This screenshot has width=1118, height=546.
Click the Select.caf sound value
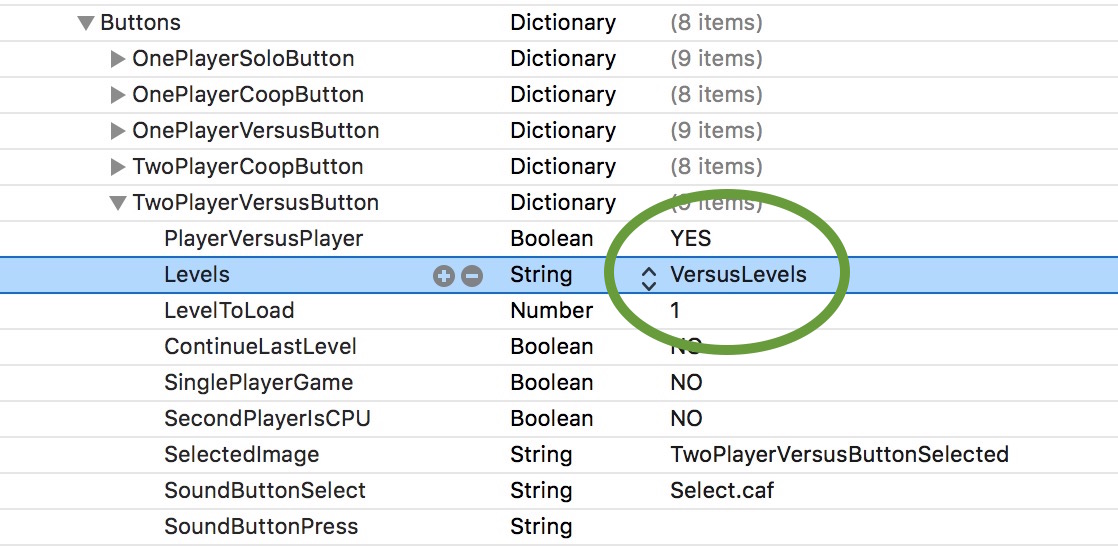click(722, 491)
